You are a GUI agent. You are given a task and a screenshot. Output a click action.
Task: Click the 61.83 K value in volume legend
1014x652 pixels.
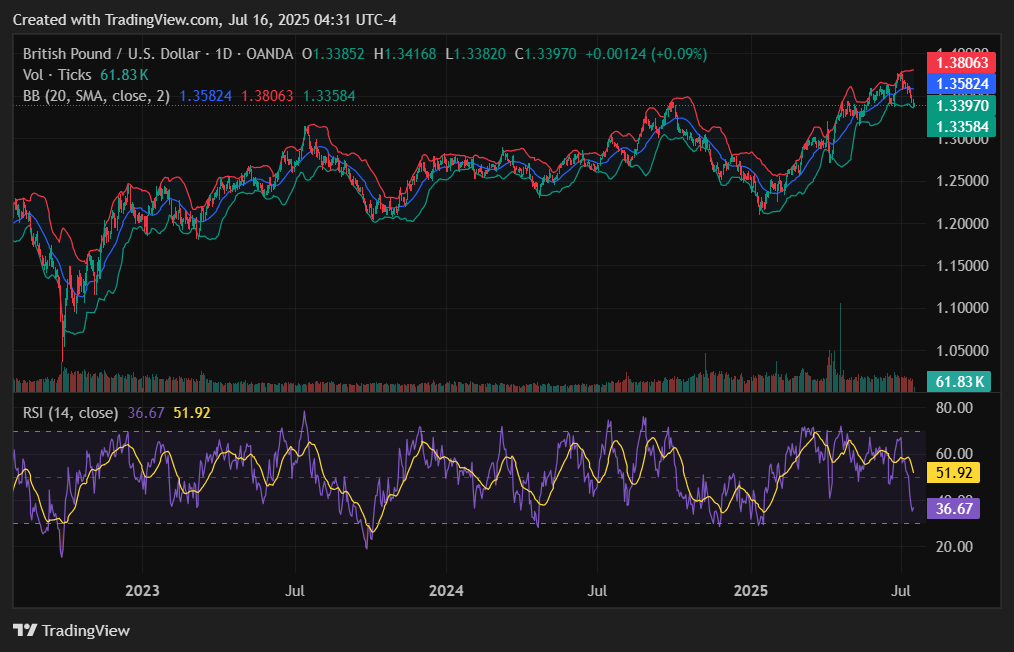tap(124, 75)
